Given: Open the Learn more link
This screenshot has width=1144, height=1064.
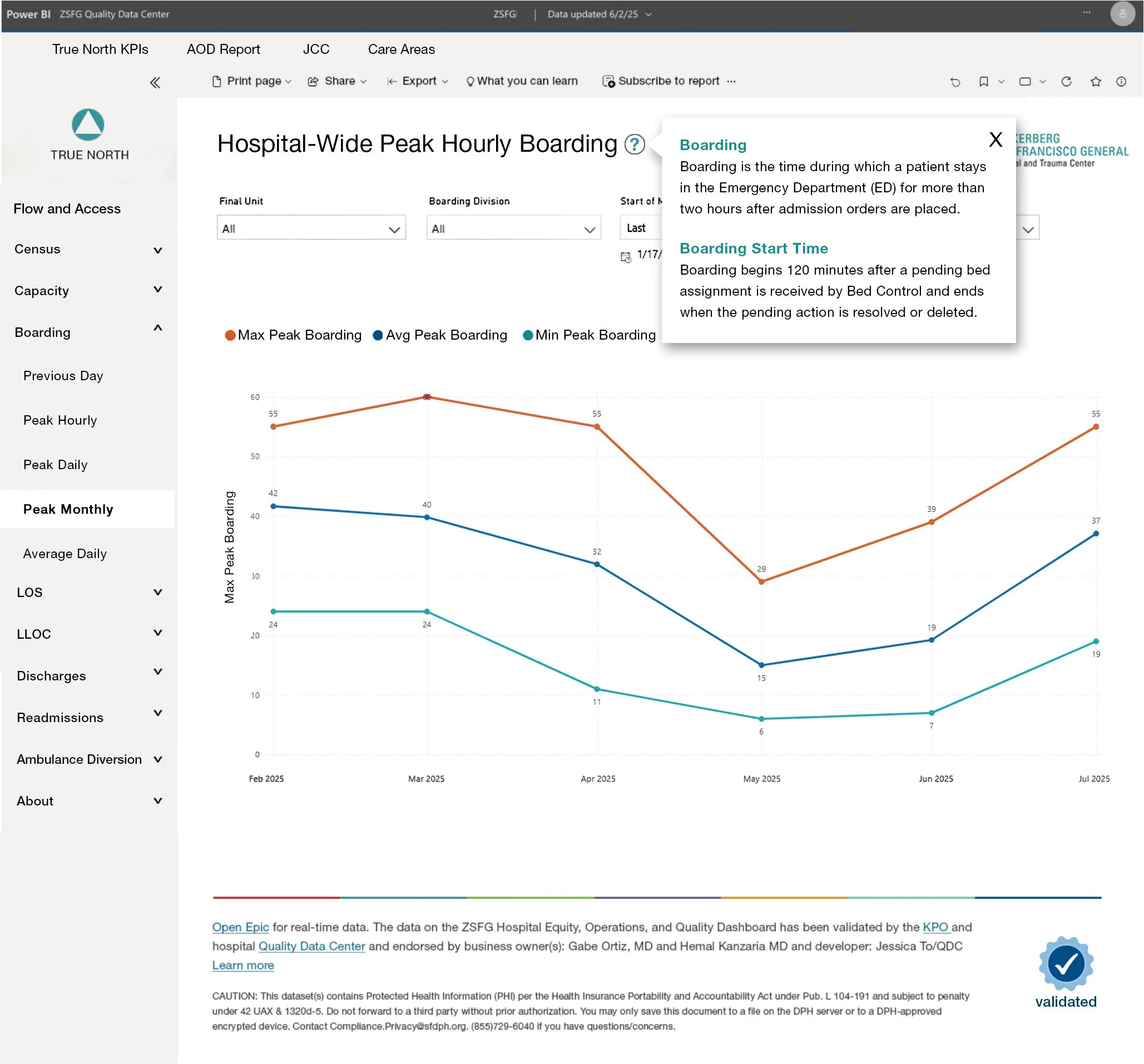Looking at the screenshot, I should pyautogui.click(x=243, y=965).
